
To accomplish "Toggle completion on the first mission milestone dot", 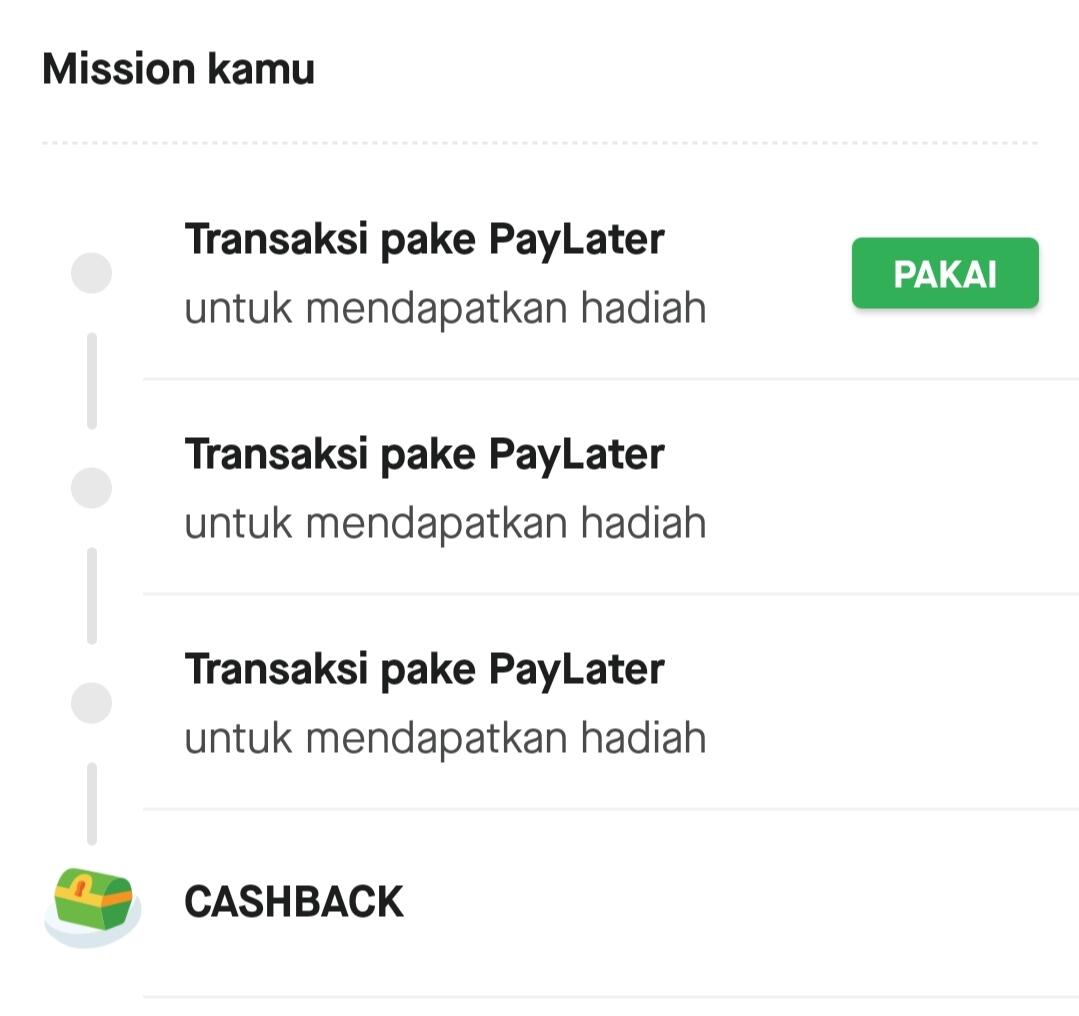I will 91,272.
